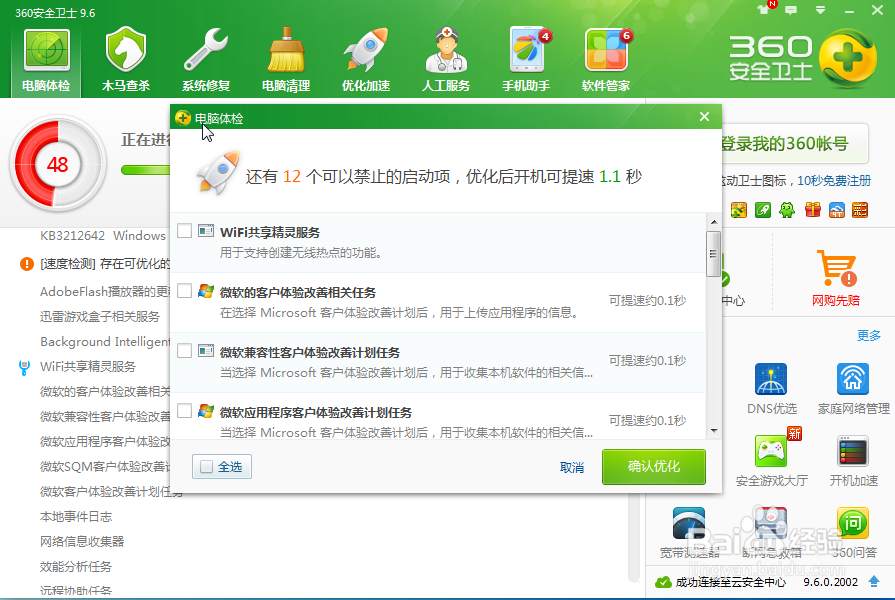Click the 取消 link

(571, 468)
